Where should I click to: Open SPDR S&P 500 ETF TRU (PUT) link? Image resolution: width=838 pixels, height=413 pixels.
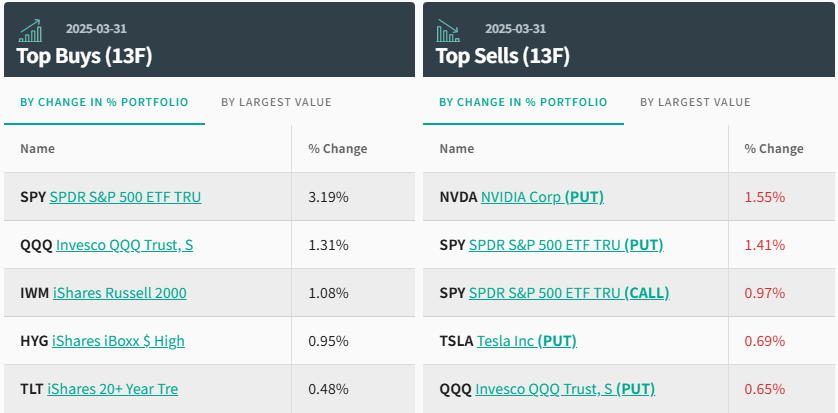pyautogui.click(x=566, y=245)
